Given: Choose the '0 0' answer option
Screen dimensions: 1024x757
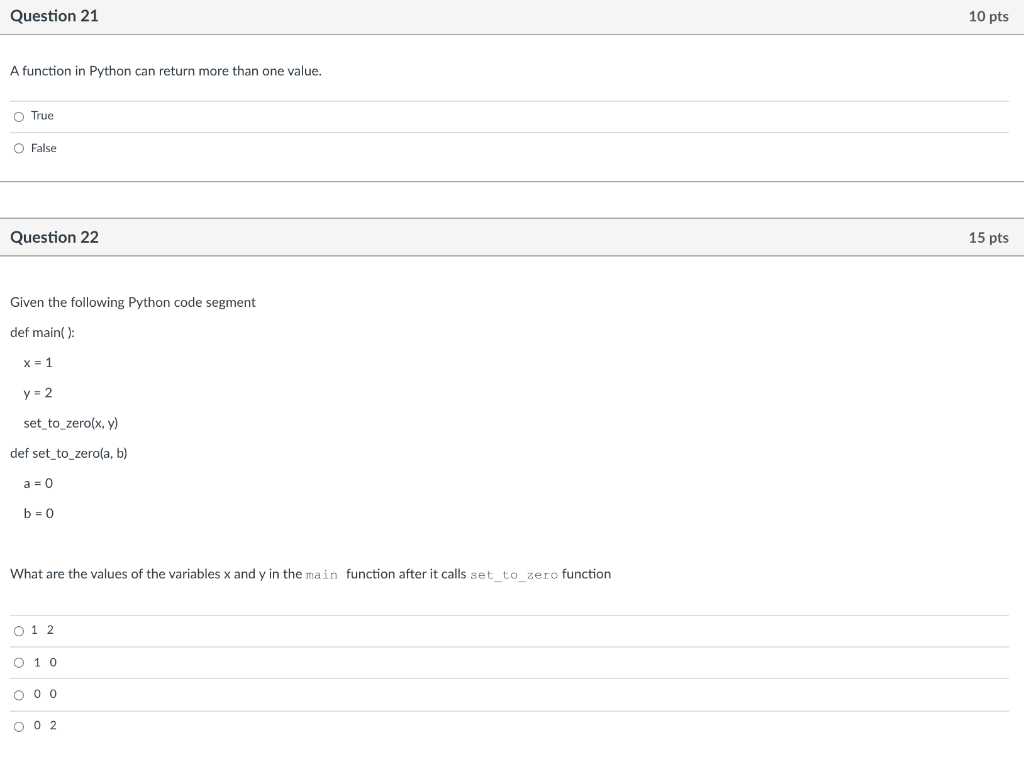Looking at the screenshot, I should (19, 695).
